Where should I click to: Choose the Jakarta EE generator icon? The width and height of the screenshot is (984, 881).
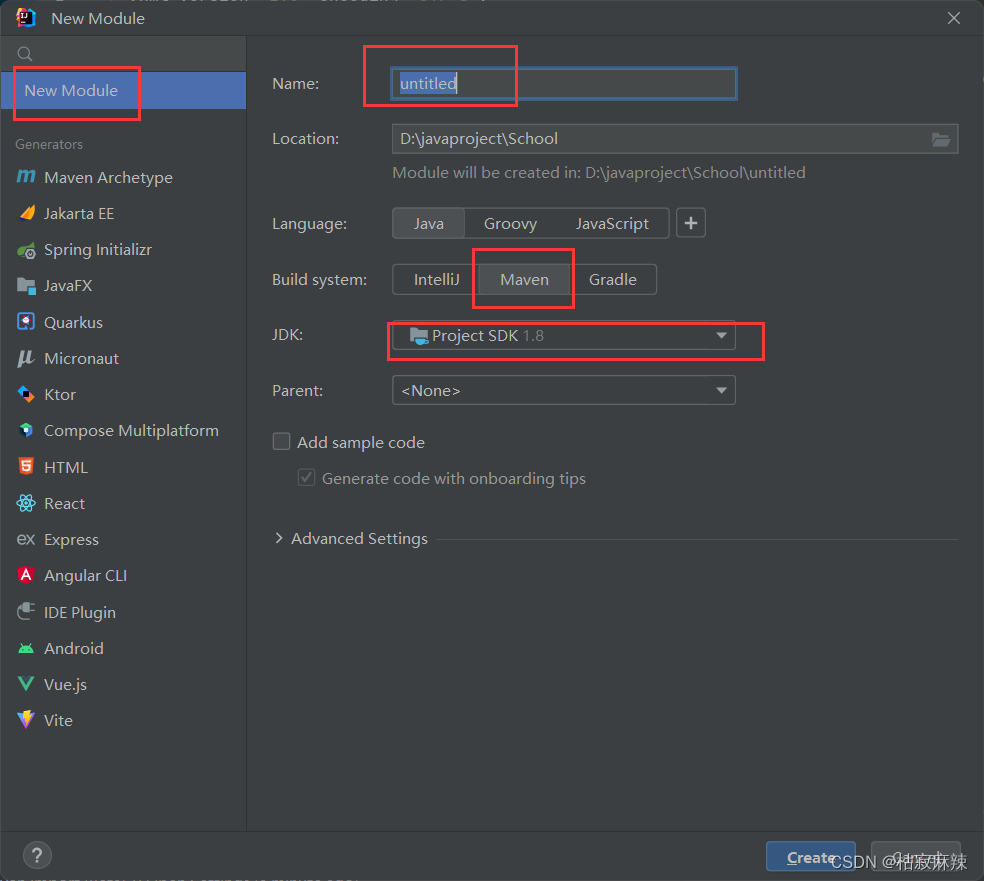point(26,213)
